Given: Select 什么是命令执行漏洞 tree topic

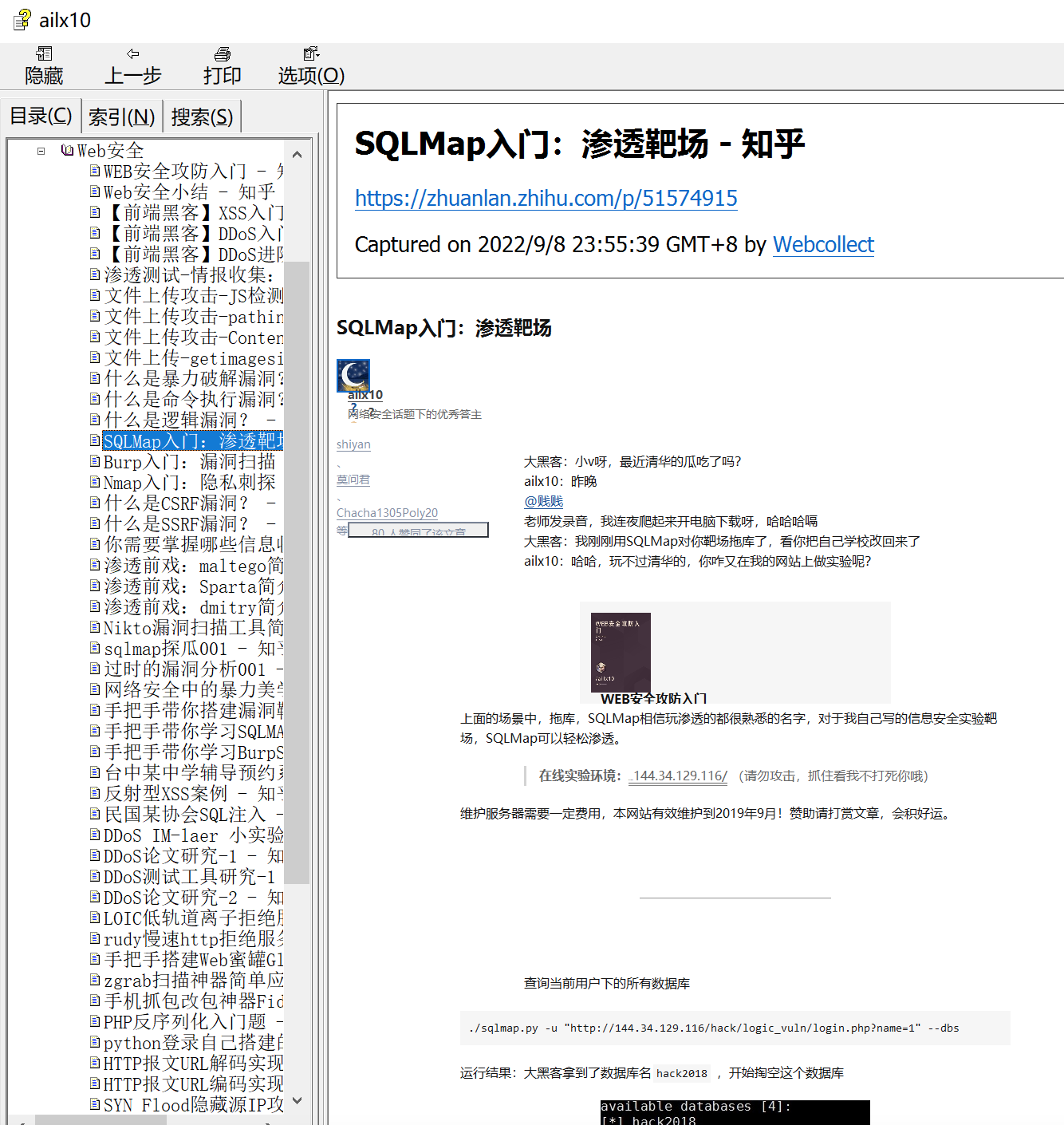Looking at the screenshot, I should pos(192,399).
